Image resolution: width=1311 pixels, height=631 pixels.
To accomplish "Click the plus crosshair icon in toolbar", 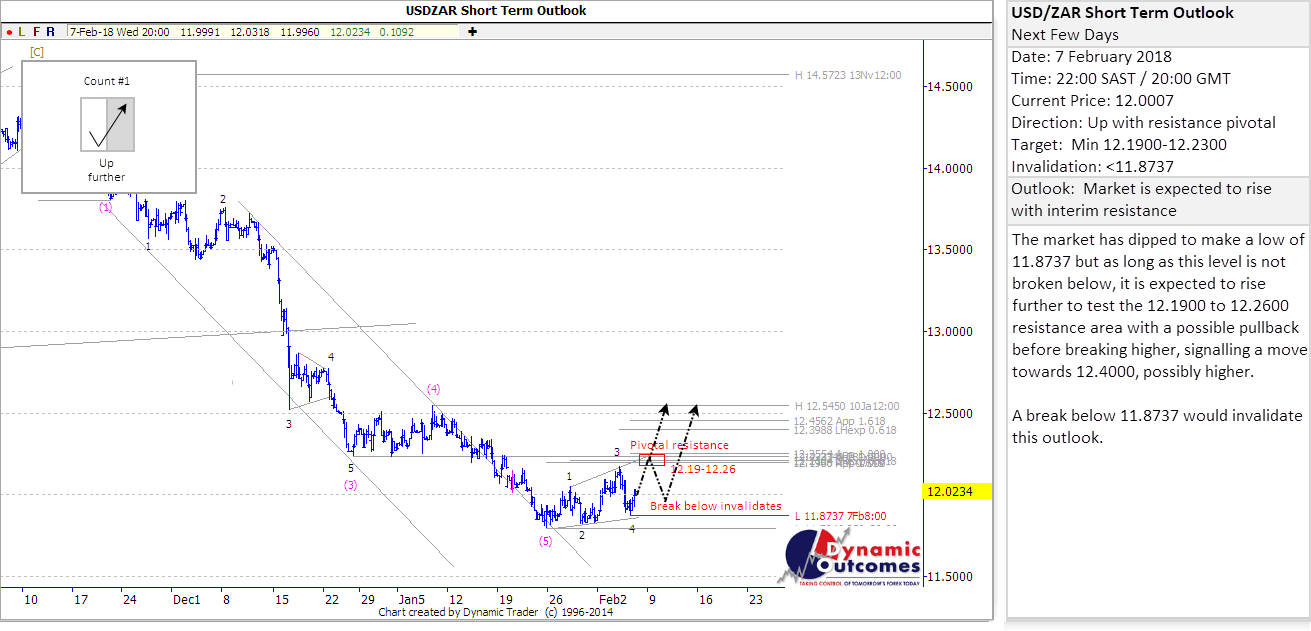I will (x=472, y=32).
